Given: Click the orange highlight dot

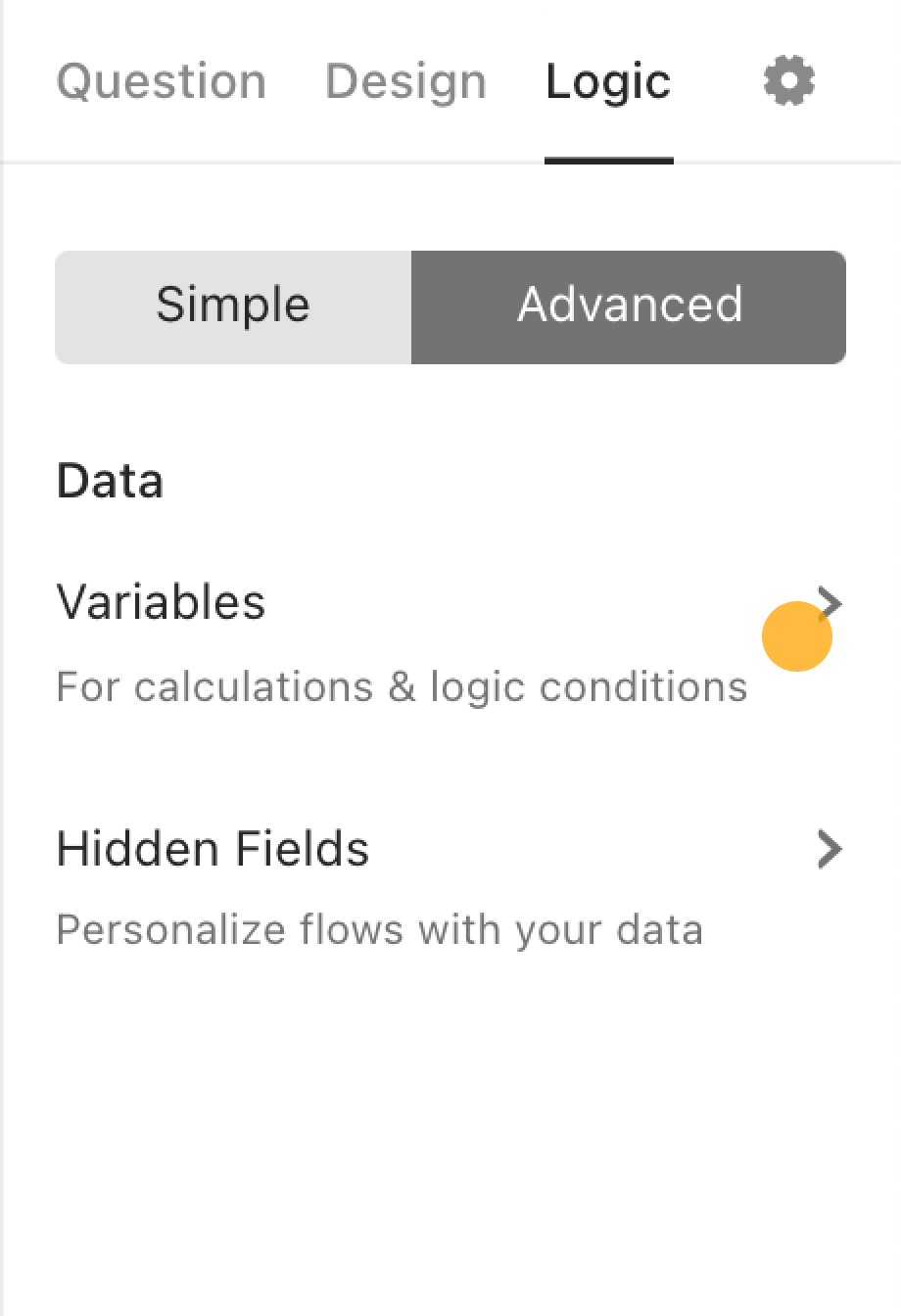Looking at the screenshot, I should tap(797, 636).
